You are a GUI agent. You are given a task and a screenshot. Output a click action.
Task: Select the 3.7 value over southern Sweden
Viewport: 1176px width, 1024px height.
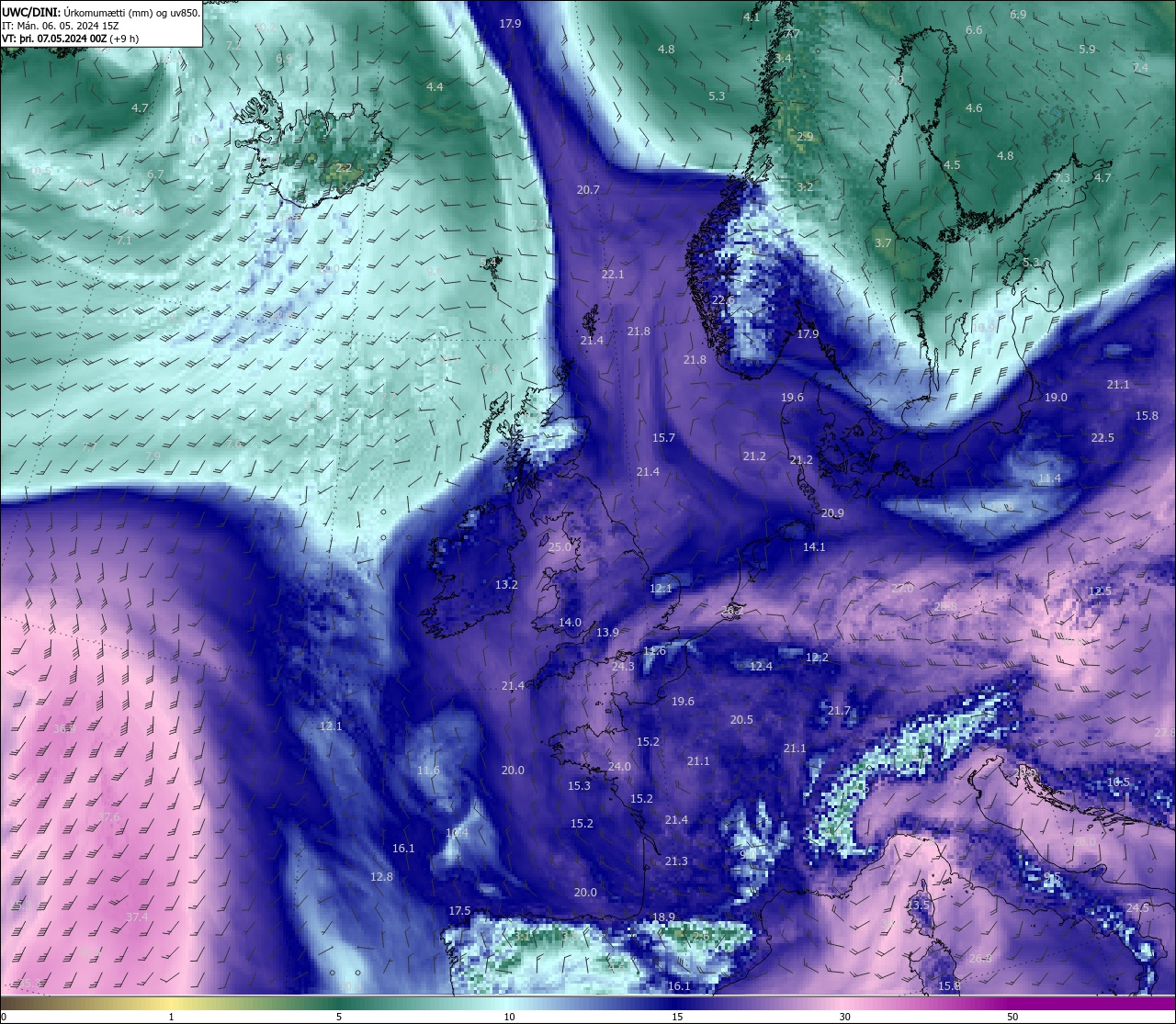tap(883, 243)
